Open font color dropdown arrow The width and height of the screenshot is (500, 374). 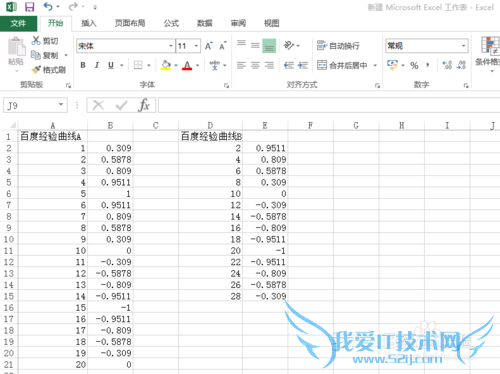(x=197, y=65)
